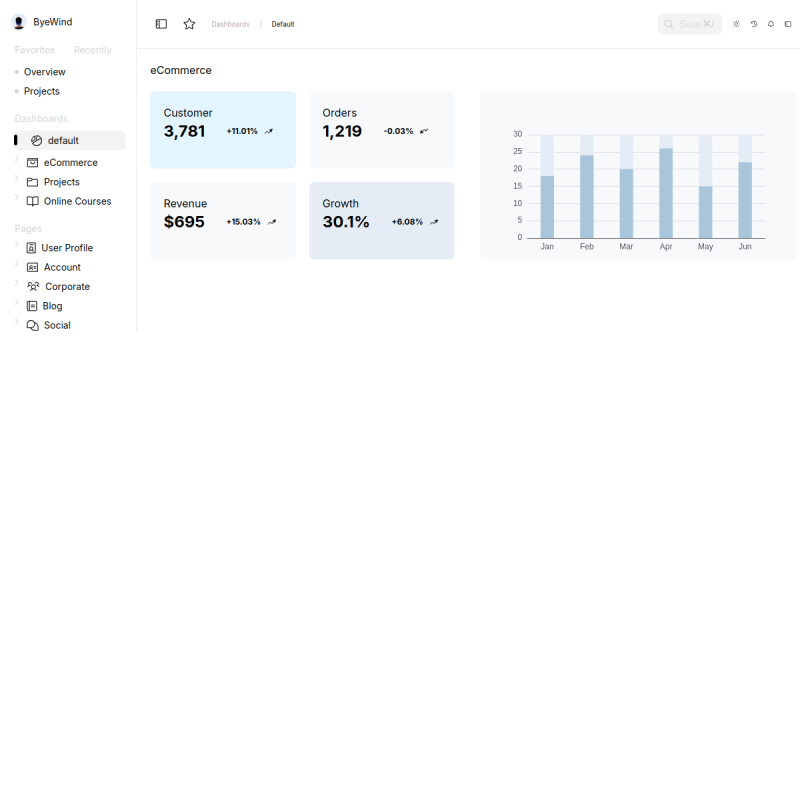Expand the Corporate page entry
The height and width of the screenshot is (800, 800).
tap(16, 286)
